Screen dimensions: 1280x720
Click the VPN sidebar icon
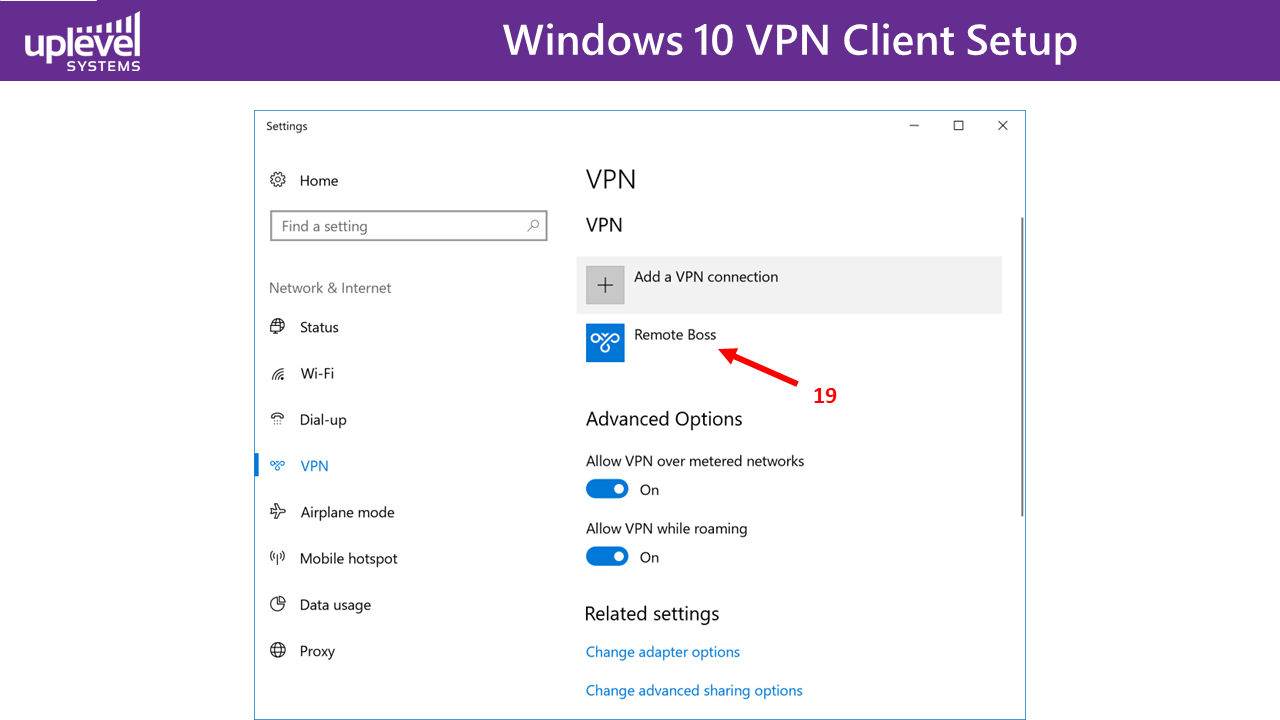click(x=278, y=466)
